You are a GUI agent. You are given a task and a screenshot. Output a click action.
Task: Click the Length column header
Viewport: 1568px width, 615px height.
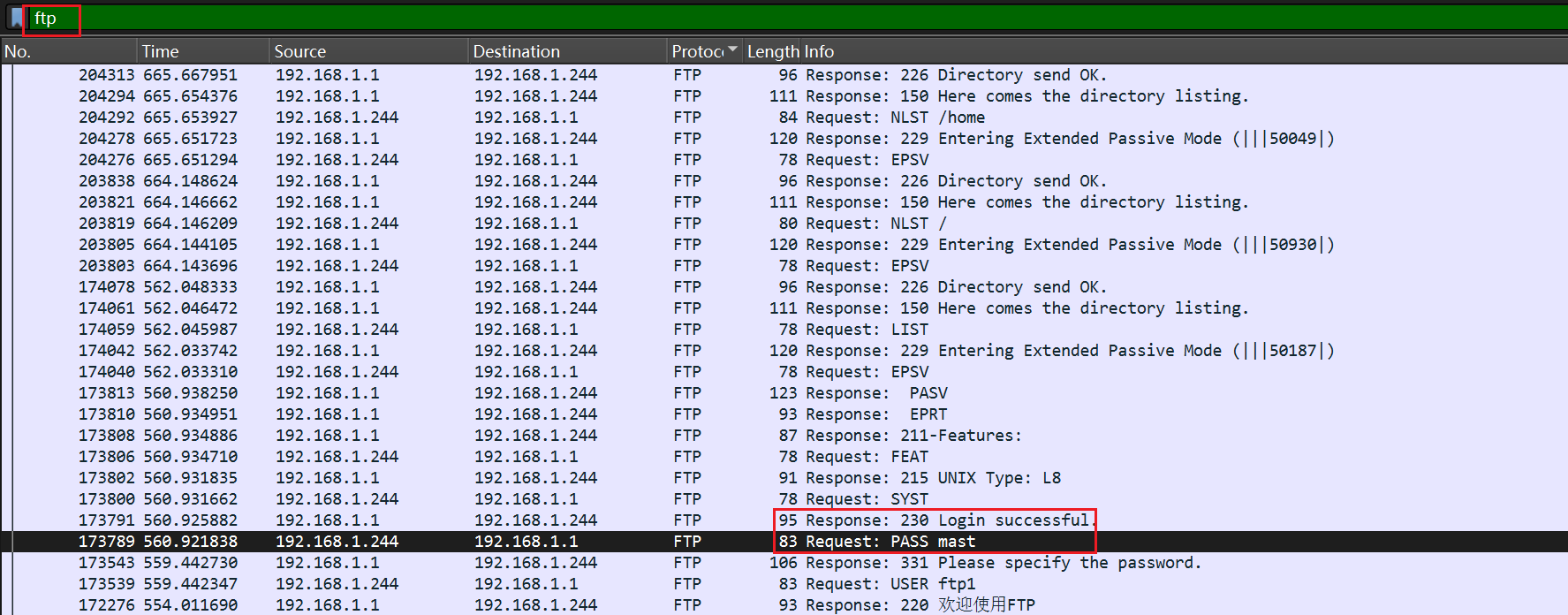tap(772, 51)
